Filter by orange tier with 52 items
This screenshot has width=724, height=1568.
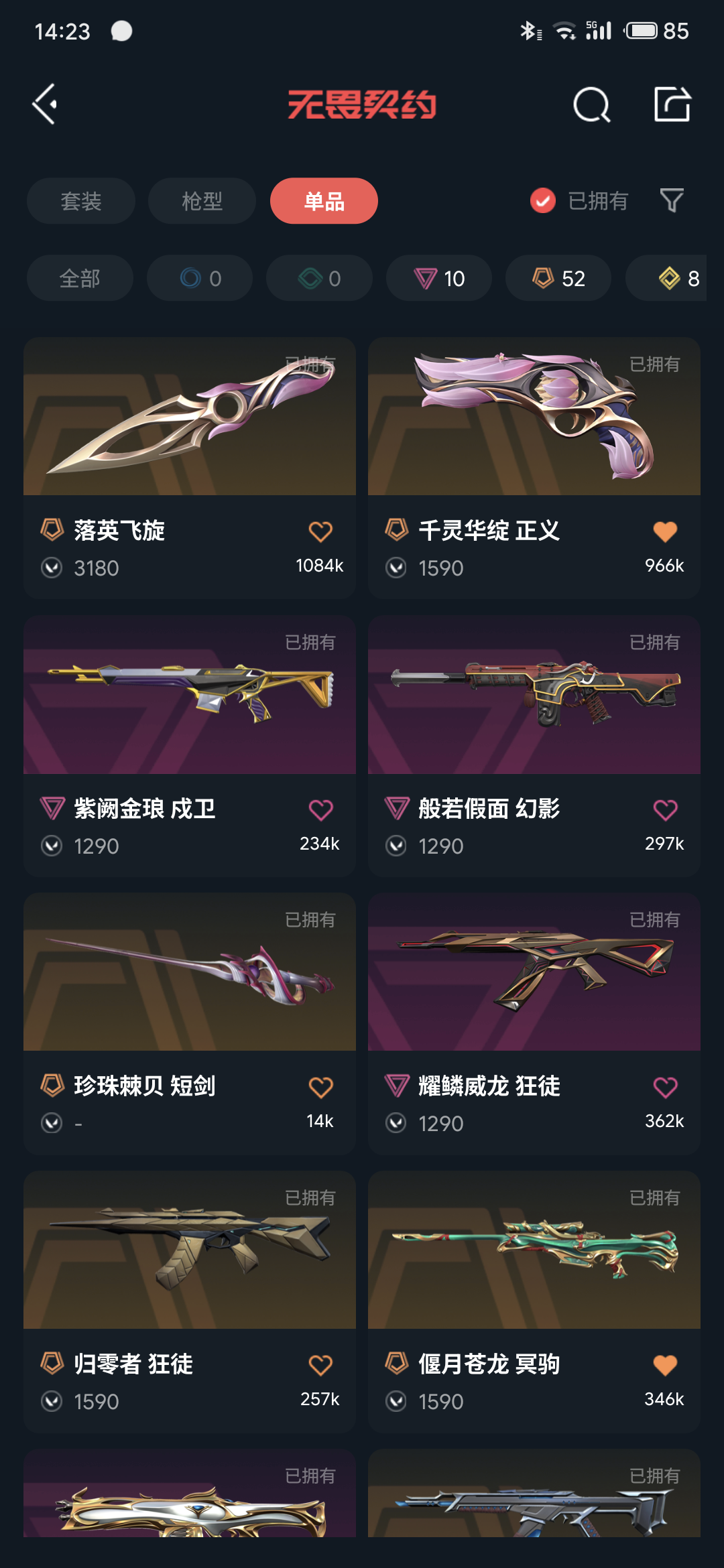[558, 278]
